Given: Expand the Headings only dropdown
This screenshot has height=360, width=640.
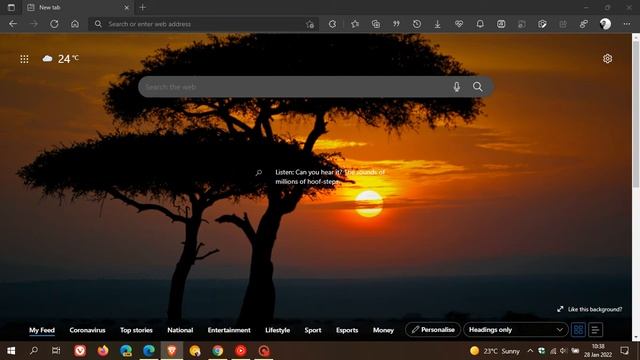Looking at the screenshot, I should 516,330.
